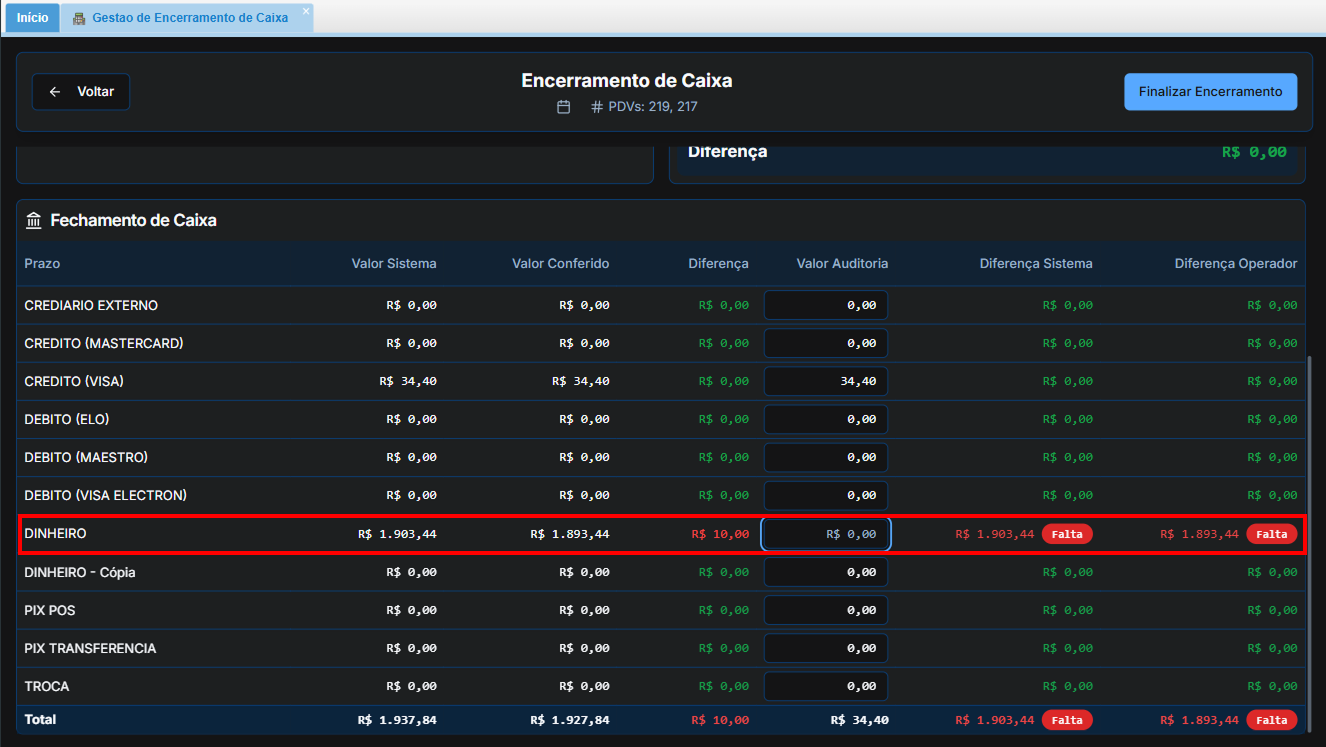The image size is (1326, 747).
Task: Click the back arrow icon beside Voltar
Action: coord(55,92)
